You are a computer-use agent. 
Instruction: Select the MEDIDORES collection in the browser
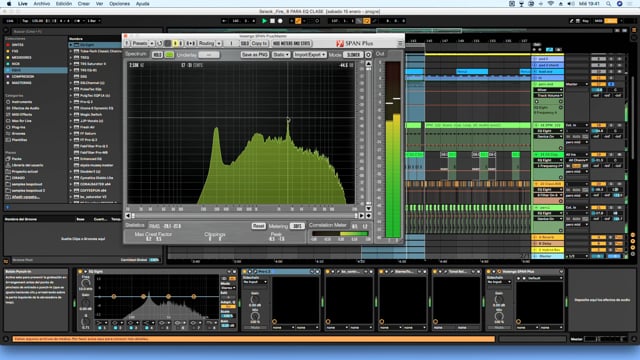(x=22, y=58)
